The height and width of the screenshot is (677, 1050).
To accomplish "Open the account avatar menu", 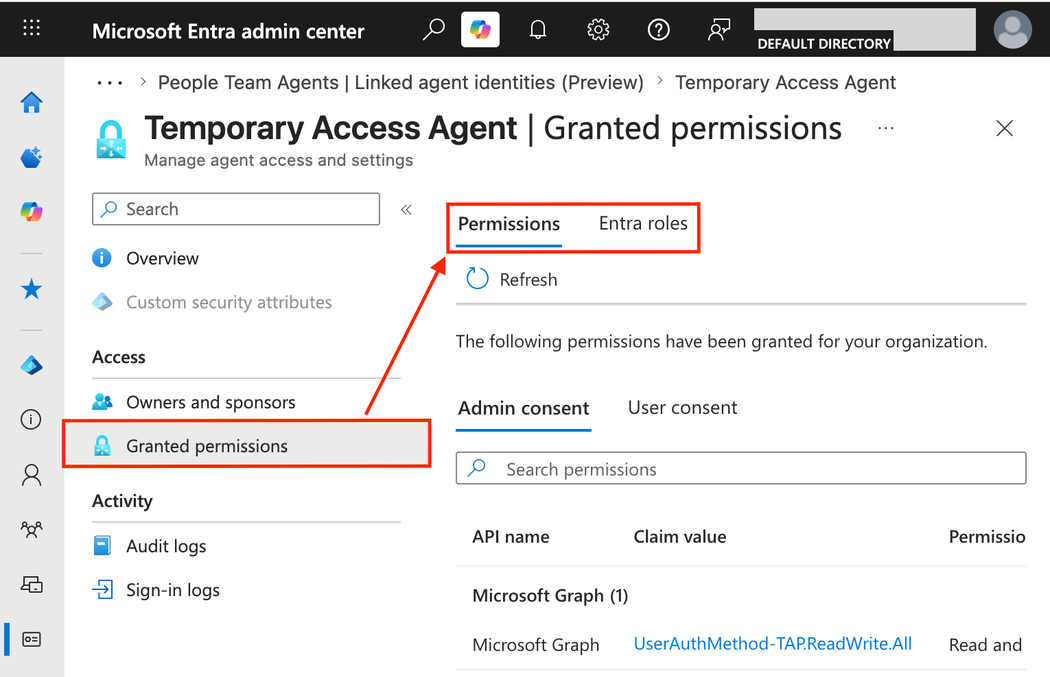I will coord(1012,29).
